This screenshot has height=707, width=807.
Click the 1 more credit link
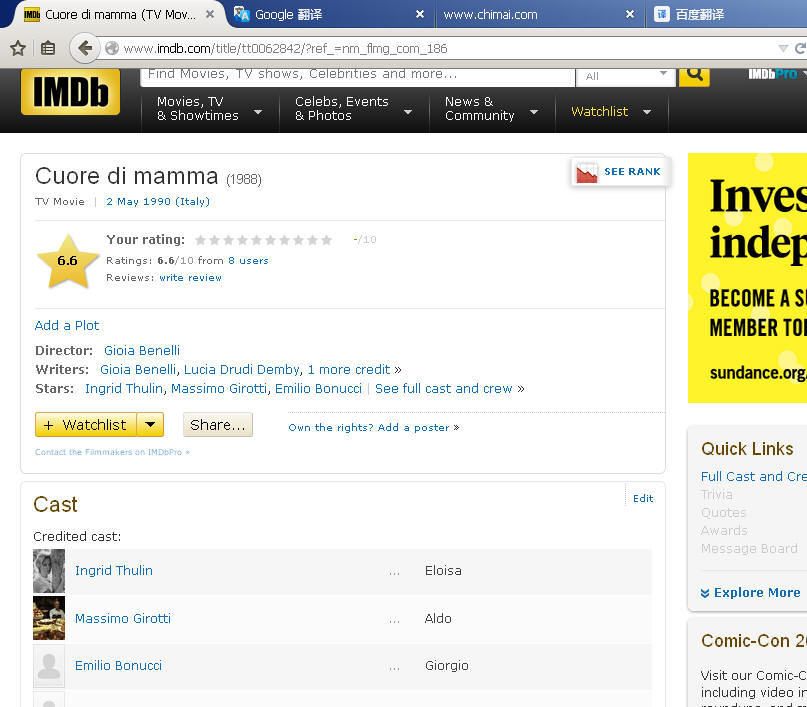coord(349,370)
